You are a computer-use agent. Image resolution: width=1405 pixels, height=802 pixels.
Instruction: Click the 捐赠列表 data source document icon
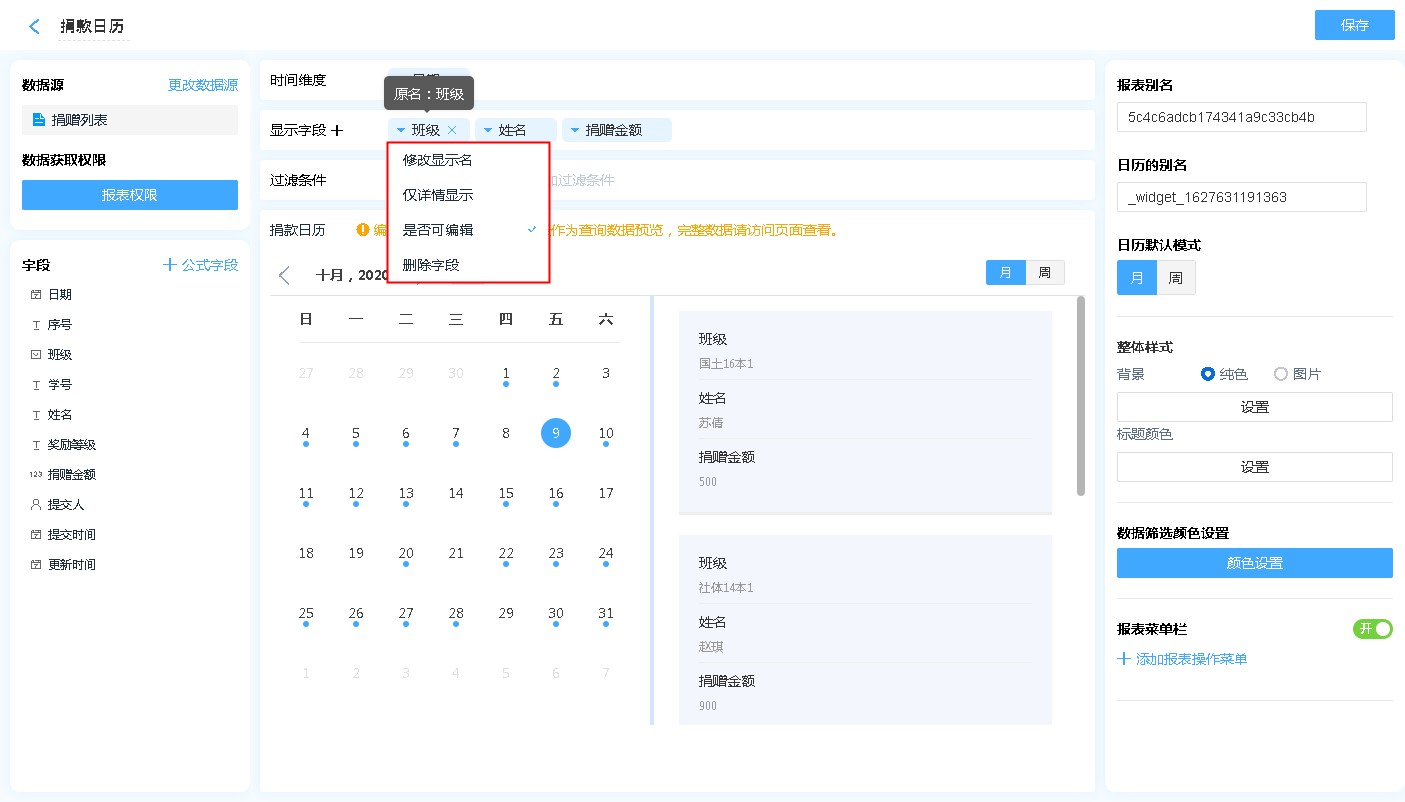(39, 120)
